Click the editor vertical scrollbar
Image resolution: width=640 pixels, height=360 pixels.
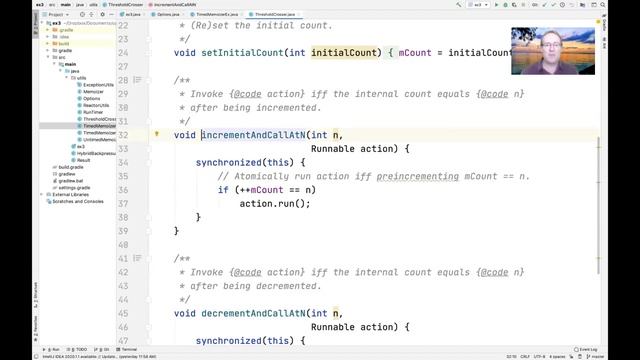click(x=599, y=205)
